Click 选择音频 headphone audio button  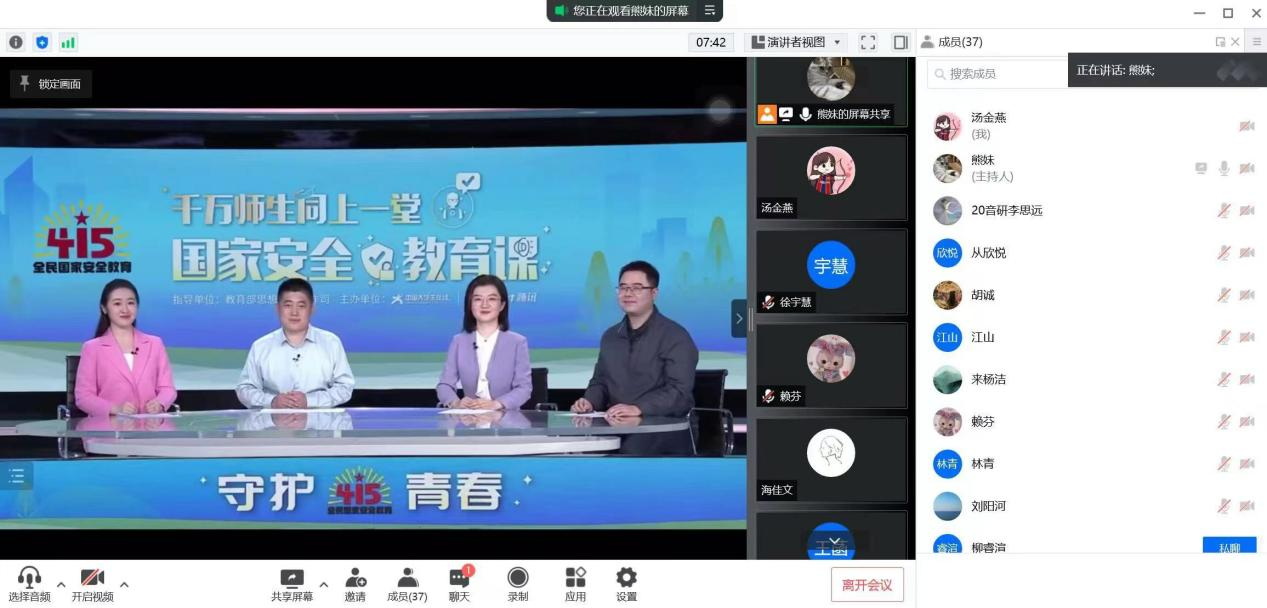coord(29,584)
